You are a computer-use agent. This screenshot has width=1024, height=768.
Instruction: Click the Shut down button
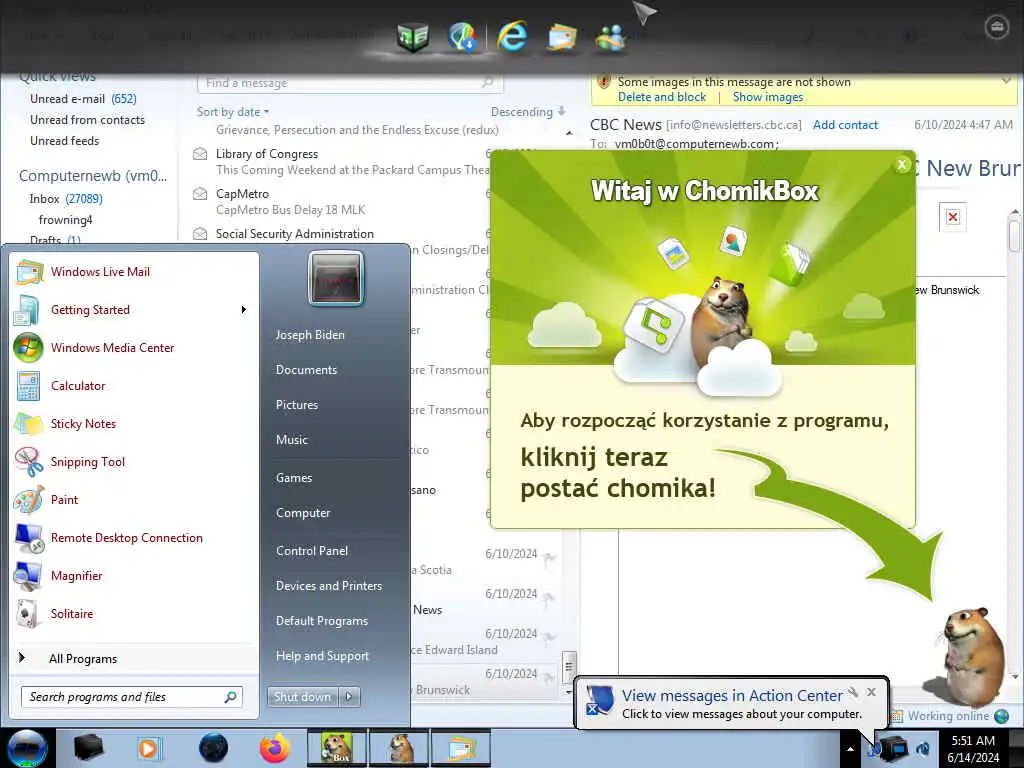click(303, 697)
